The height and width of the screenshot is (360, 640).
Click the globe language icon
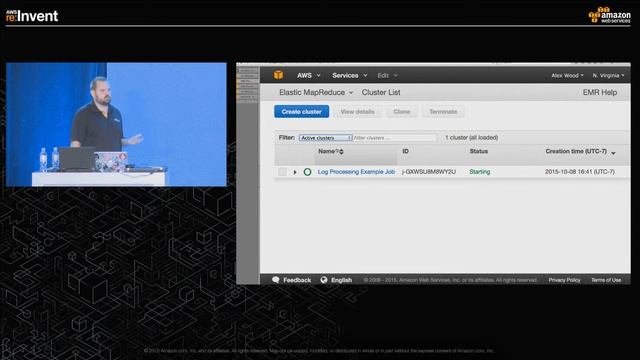tap(324, 280)
